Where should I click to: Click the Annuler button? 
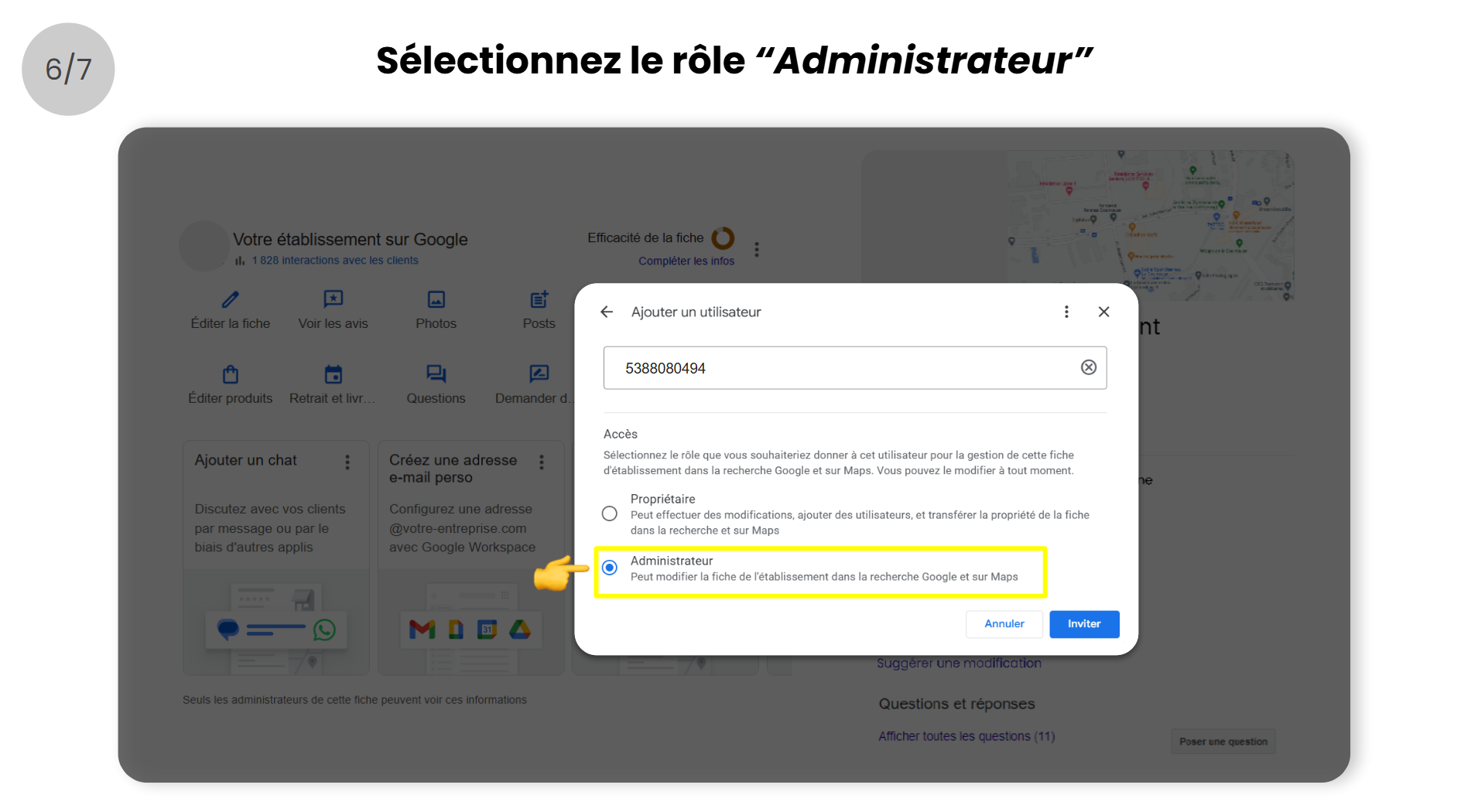1004,624
